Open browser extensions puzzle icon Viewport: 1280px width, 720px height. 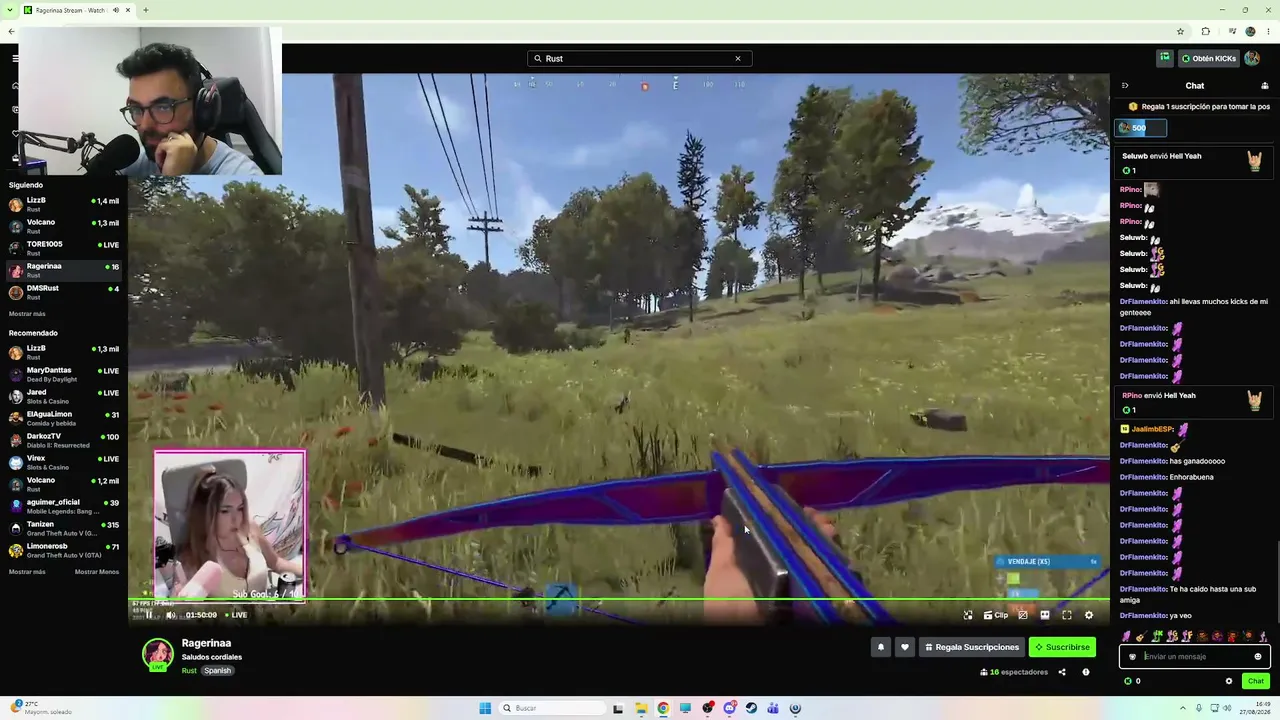pos(1205,31)
